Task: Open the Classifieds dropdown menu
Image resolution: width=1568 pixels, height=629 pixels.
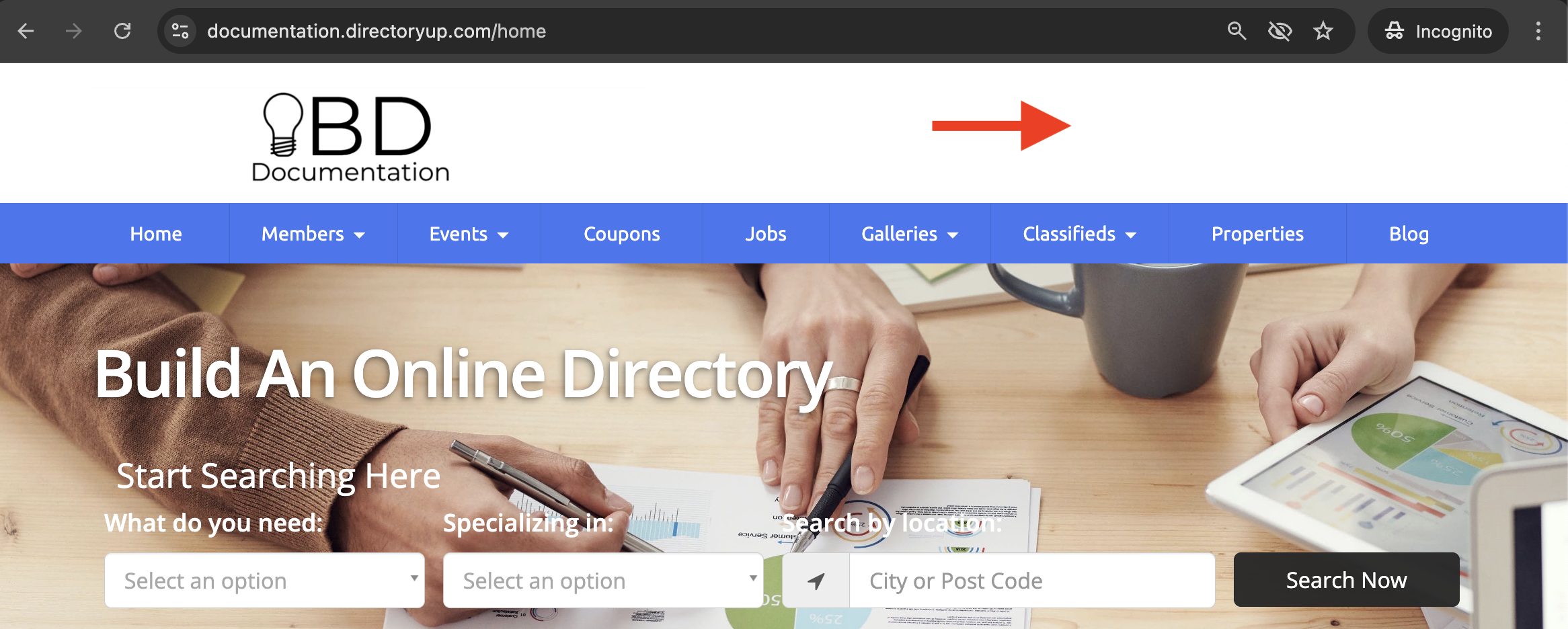Action: 1080,234
